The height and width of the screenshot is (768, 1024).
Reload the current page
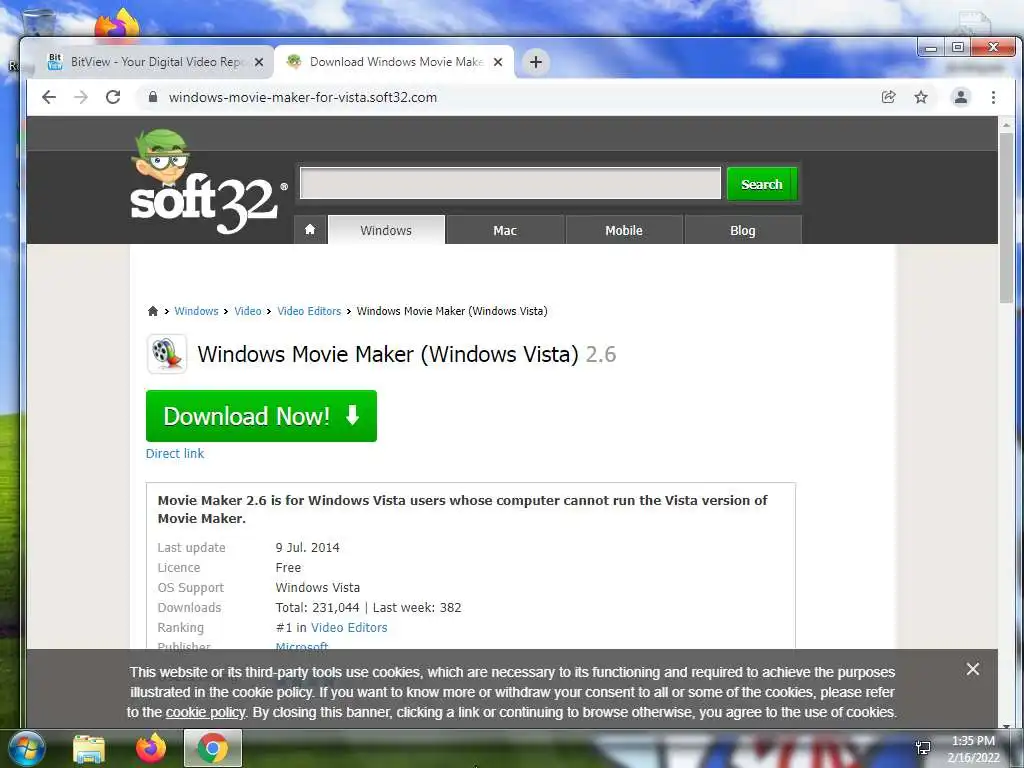113,97
